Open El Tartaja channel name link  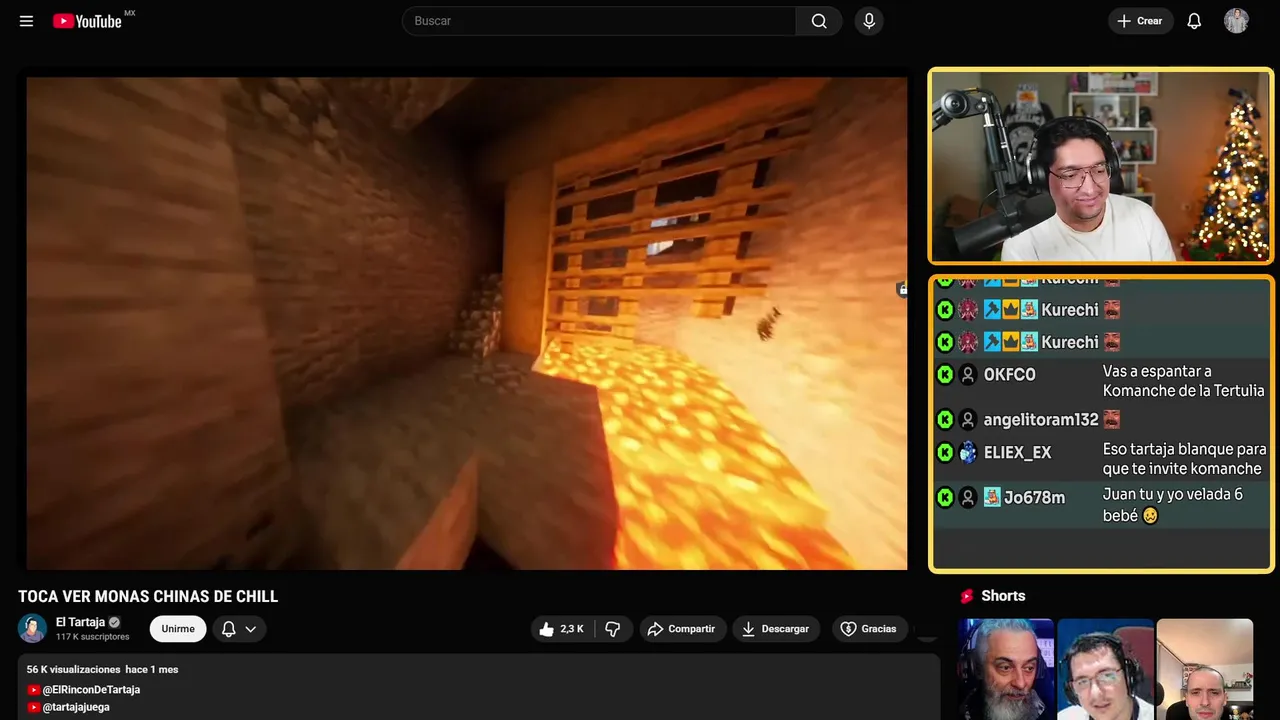pos(80,622)
